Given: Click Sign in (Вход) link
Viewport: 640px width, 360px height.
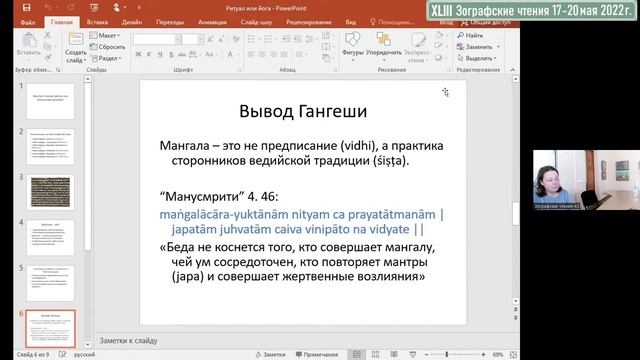Looking at the screenshot, I should point(446,22).
